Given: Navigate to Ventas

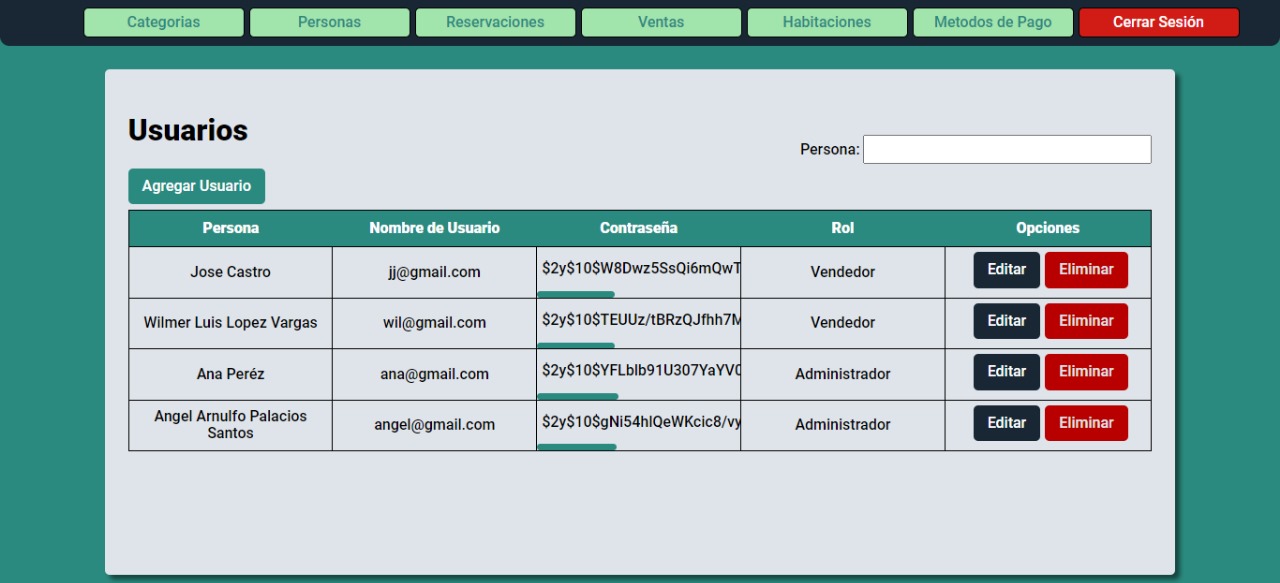Looking at the screenshot, I should tap(661, 22).
